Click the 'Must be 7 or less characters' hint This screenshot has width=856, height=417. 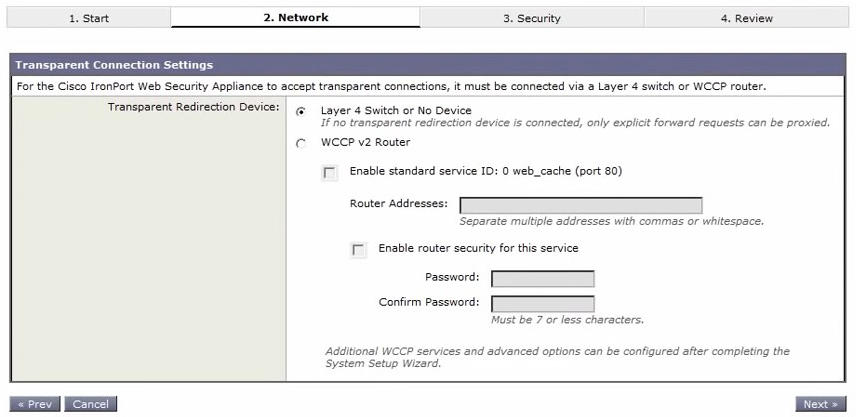(567, 320)
